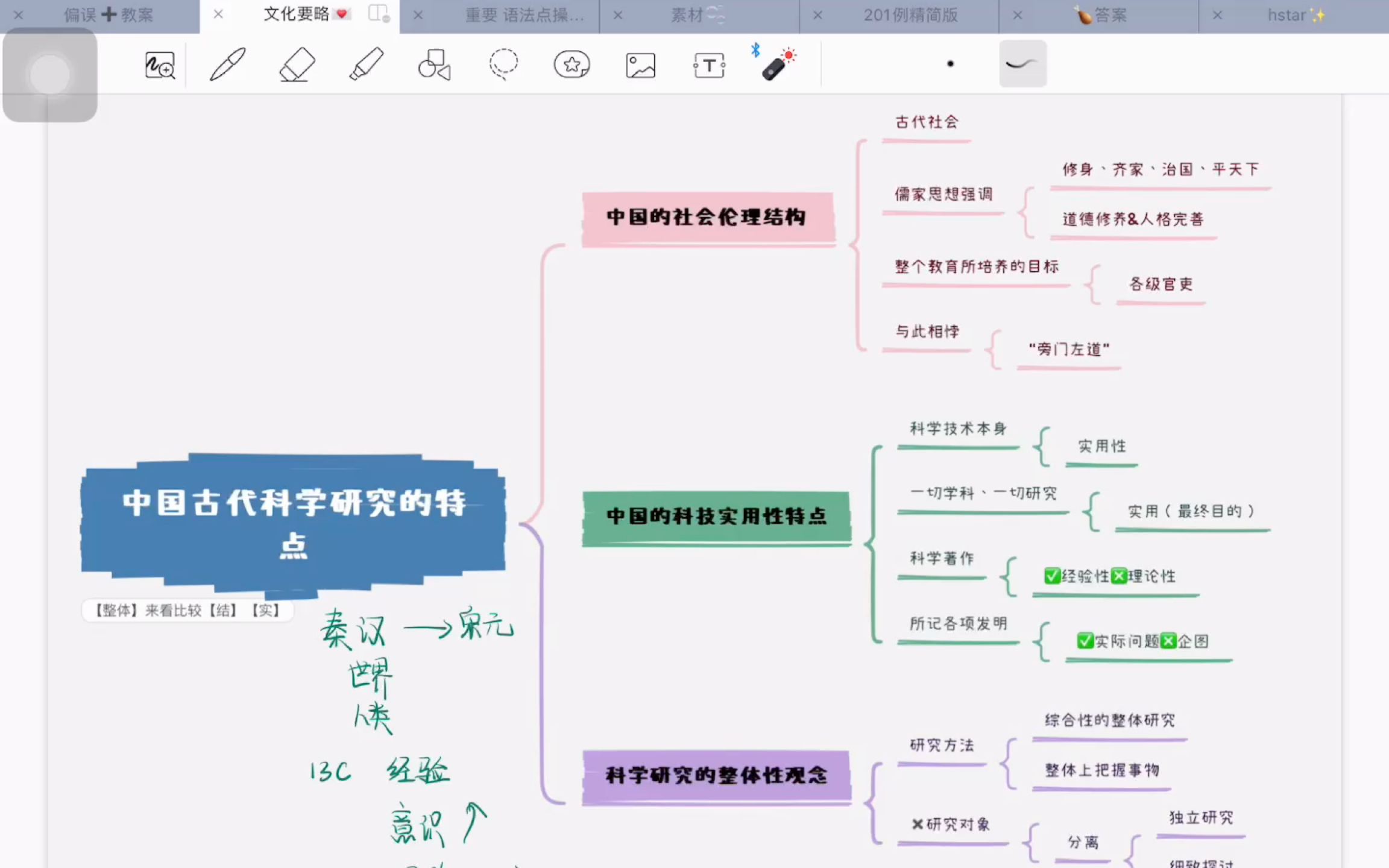Close the 201例精简版 tab
The image size is (1389, 868).
point(817,15)
